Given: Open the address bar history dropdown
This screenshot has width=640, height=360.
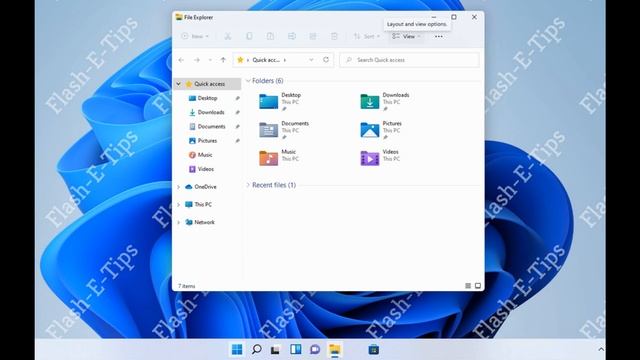Looking at the screenshot, I should pos(311,60).
